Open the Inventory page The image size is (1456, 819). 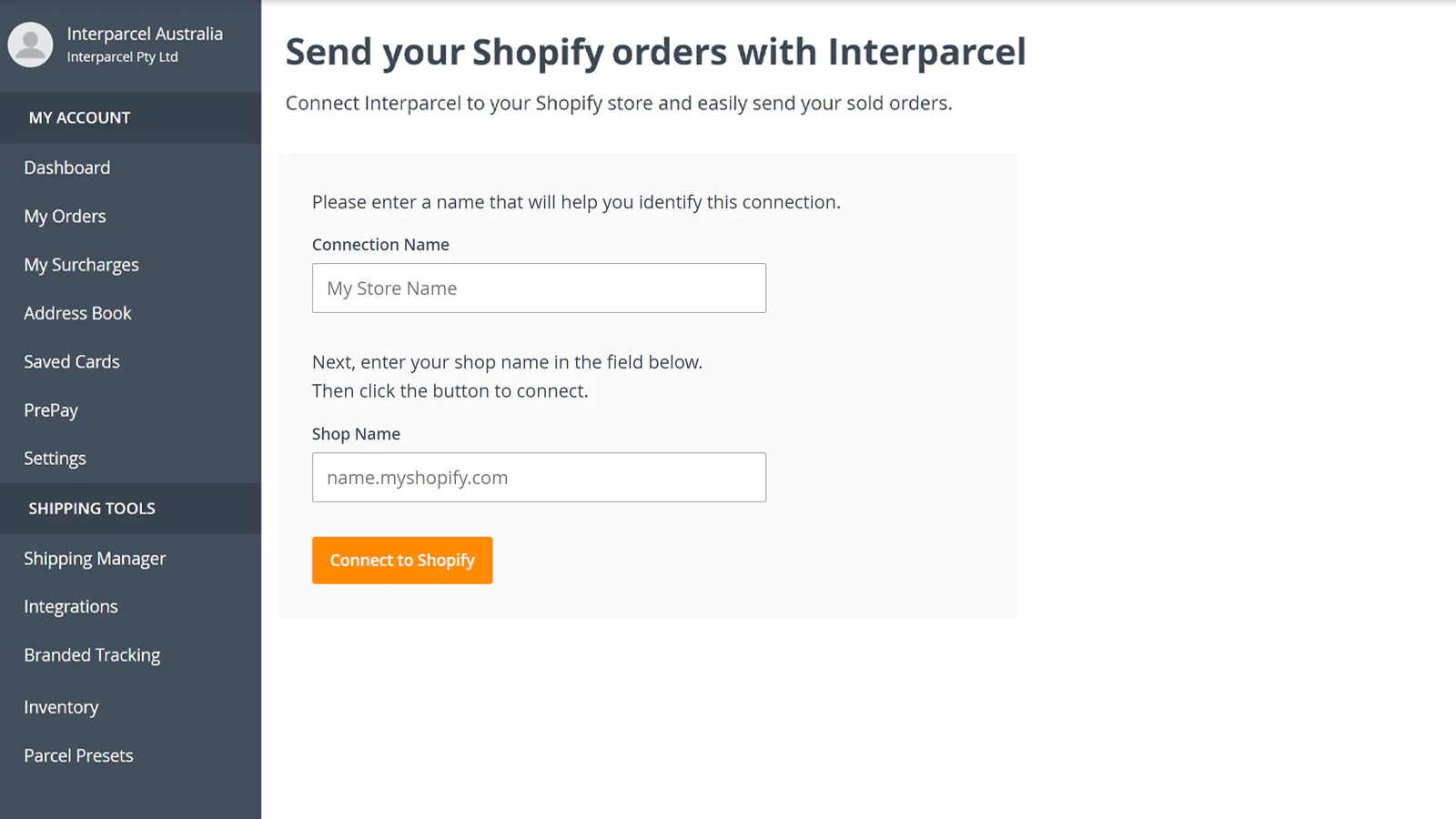click(61, 707)
